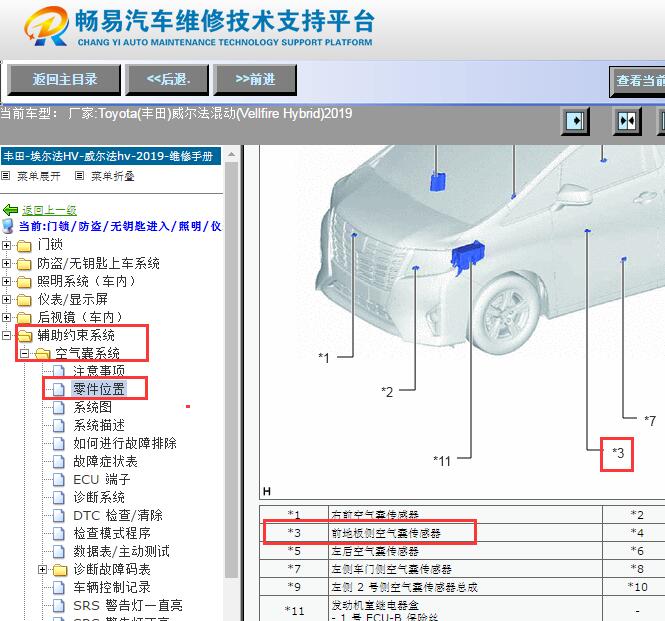Expand the 仪表/显示屏 folder

[6, 299]
